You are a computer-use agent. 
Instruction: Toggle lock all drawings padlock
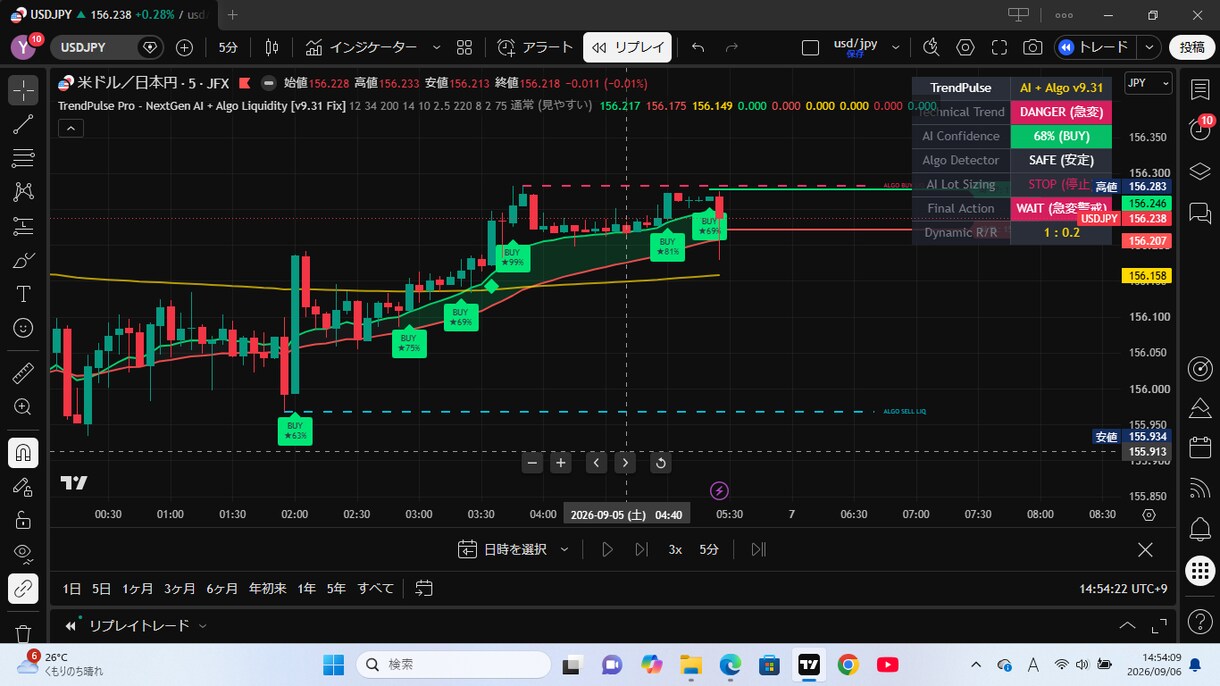[x=23, y=520]
